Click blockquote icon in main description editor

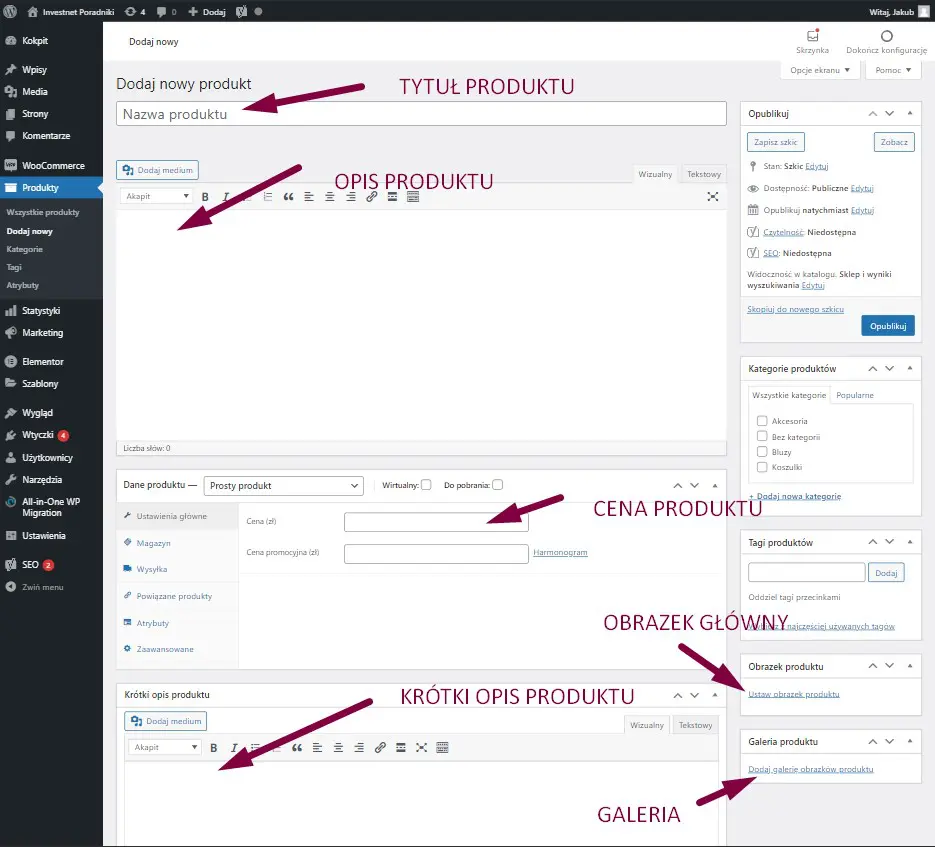click(x=289, y=197)
